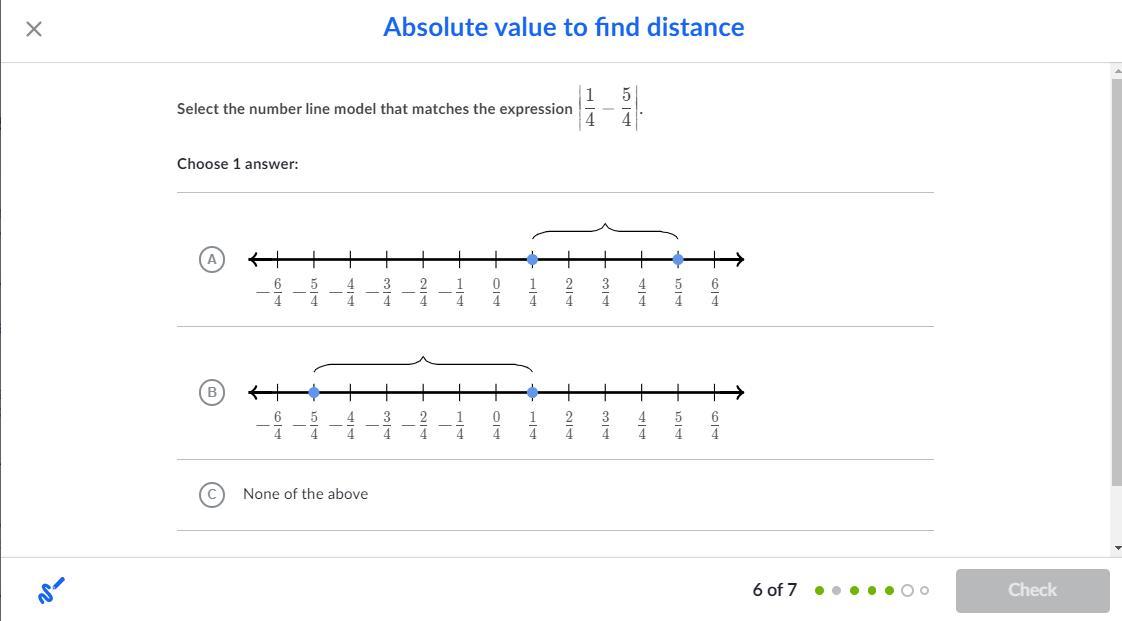This screenshot has width=1122, height=621.
Task: Click the scrollbar up arrow
Action: coord(1116,71)
